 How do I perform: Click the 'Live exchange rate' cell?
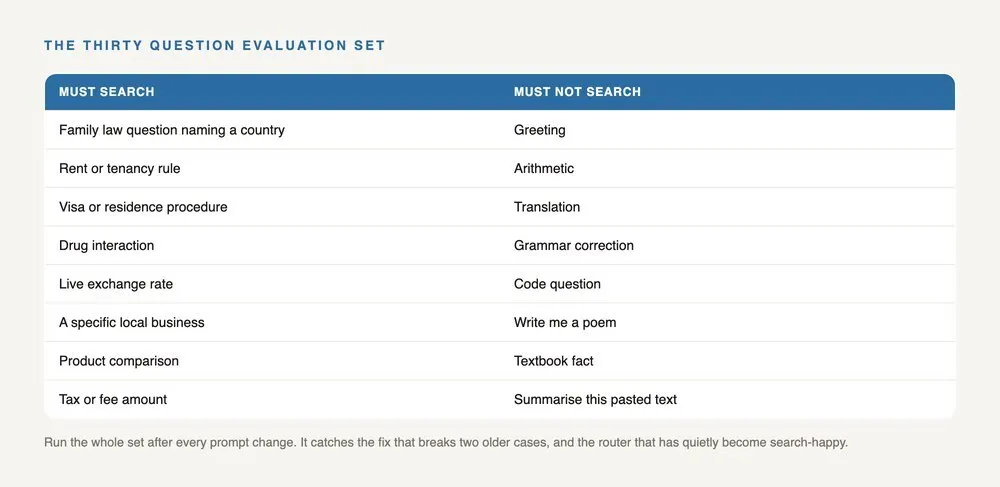pyautogui.click(x=272, y=284)
